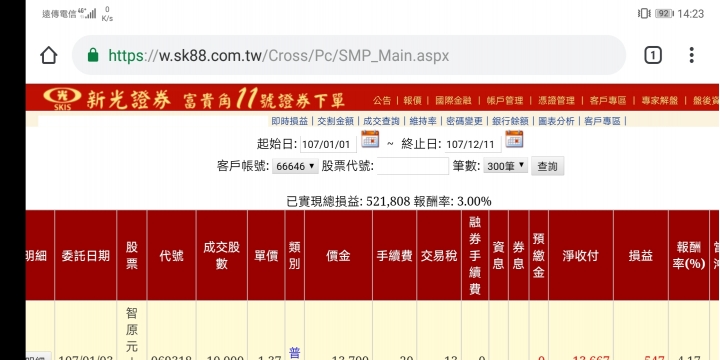Tap the vibrate mode status icon

pyautogui.click(x=644, y=14)
